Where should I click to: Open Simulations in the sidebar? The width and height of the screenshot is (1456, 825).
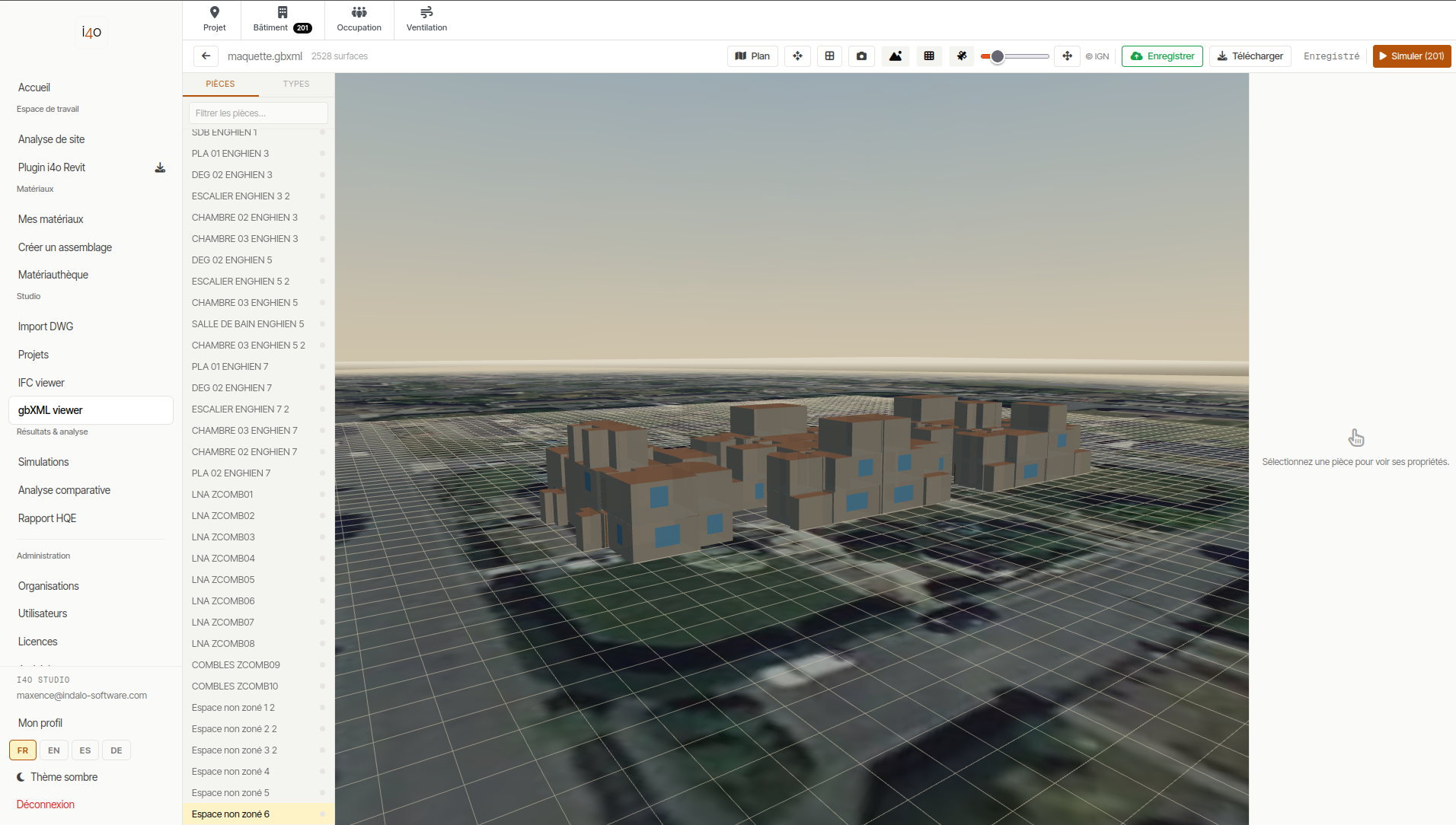pyautogui.click(x=43, y=462)
